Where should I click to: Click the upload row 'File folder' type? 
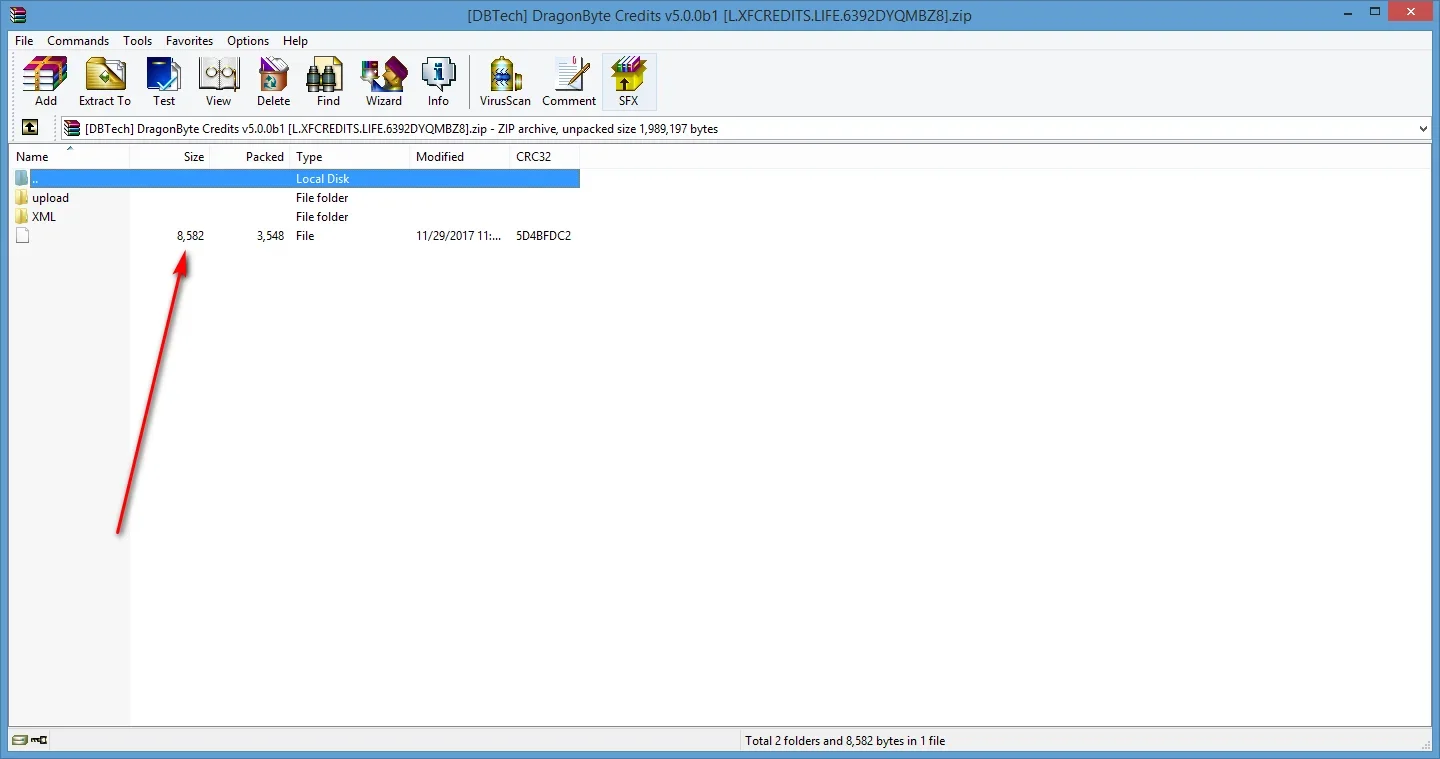[x=322, y=198]
